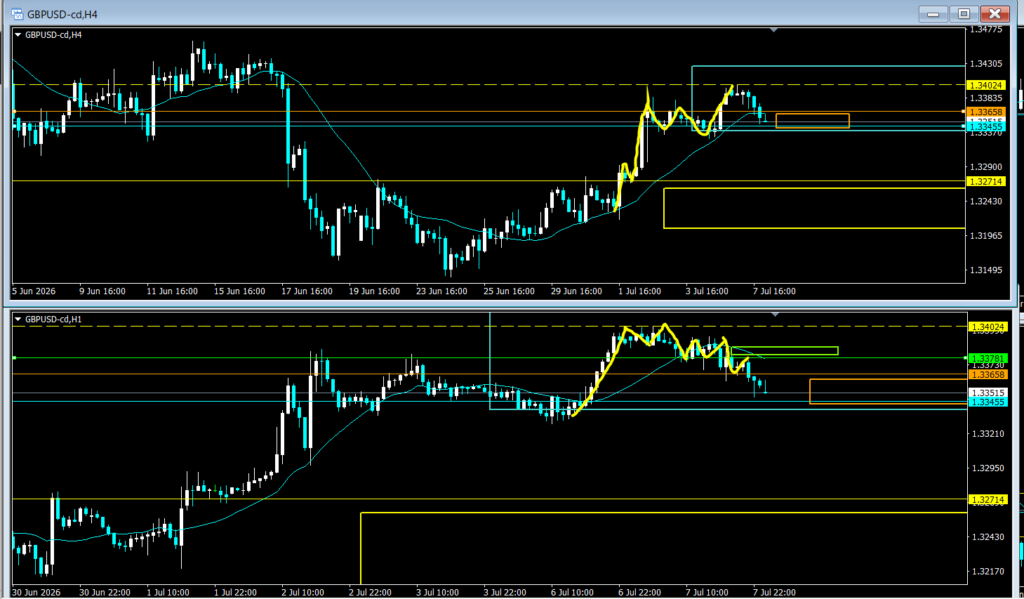Select the orange 1.33658 price label in H4 chart
The image size is (1024, 599).
[986, 112]
